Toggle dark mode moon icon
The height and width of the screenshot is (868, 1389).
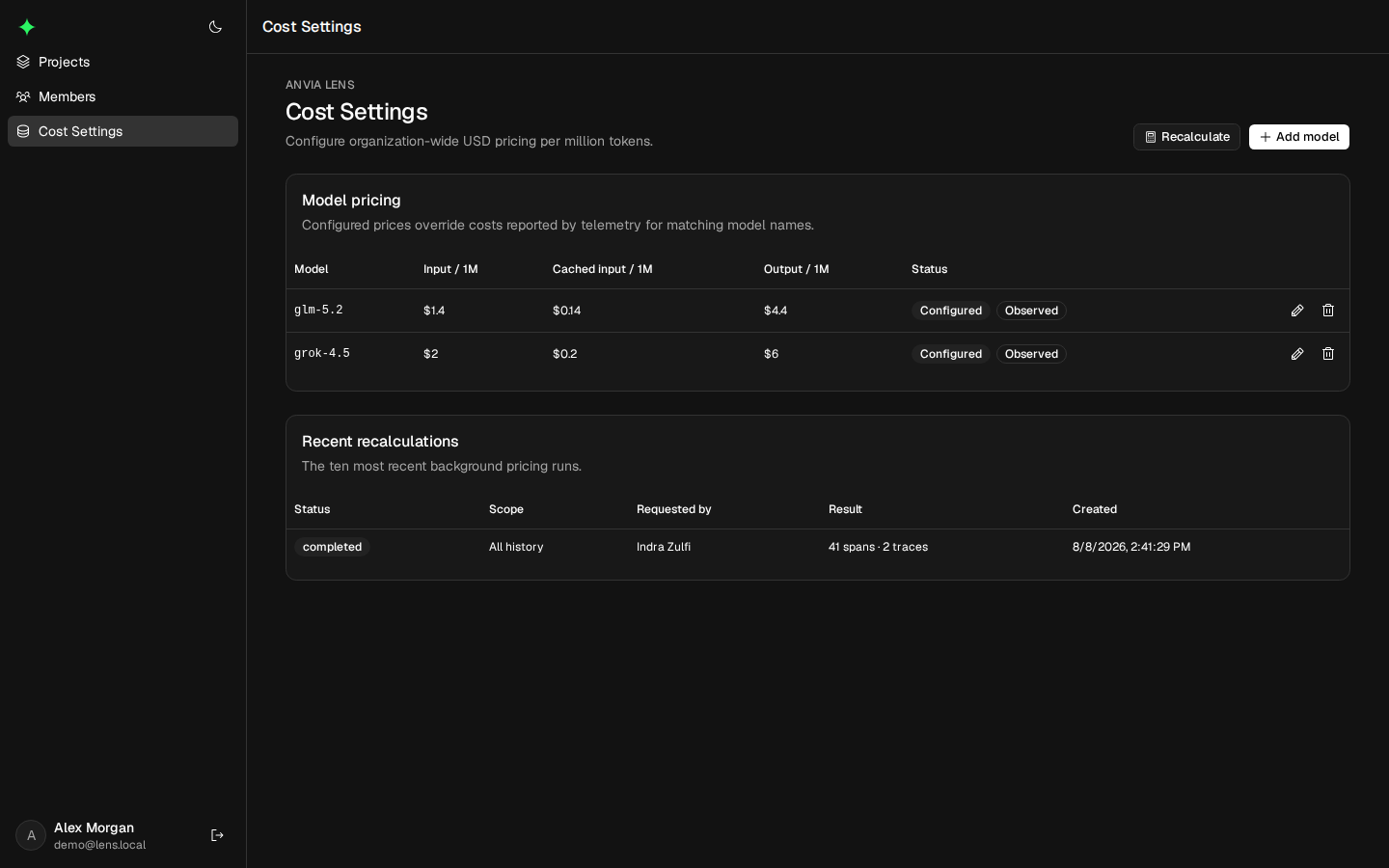coord(215,27)
